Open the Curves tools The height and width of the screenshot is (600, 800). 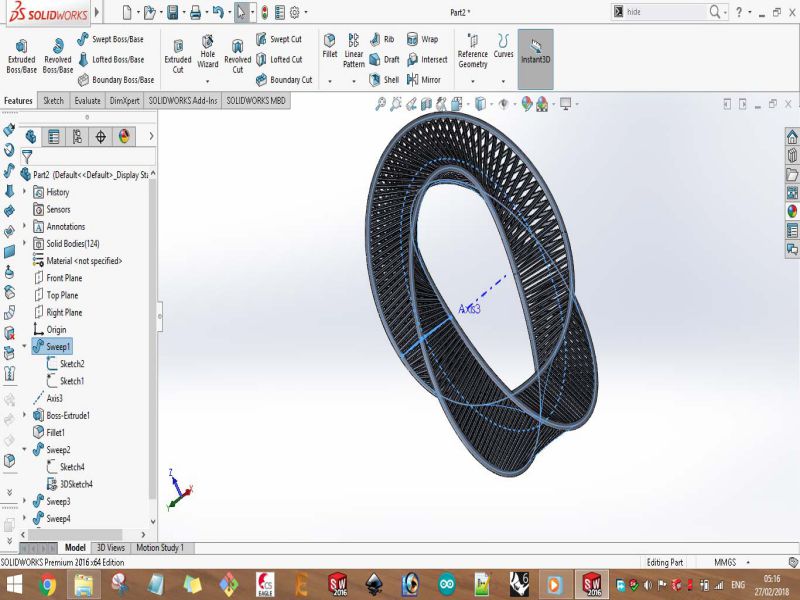503,46
